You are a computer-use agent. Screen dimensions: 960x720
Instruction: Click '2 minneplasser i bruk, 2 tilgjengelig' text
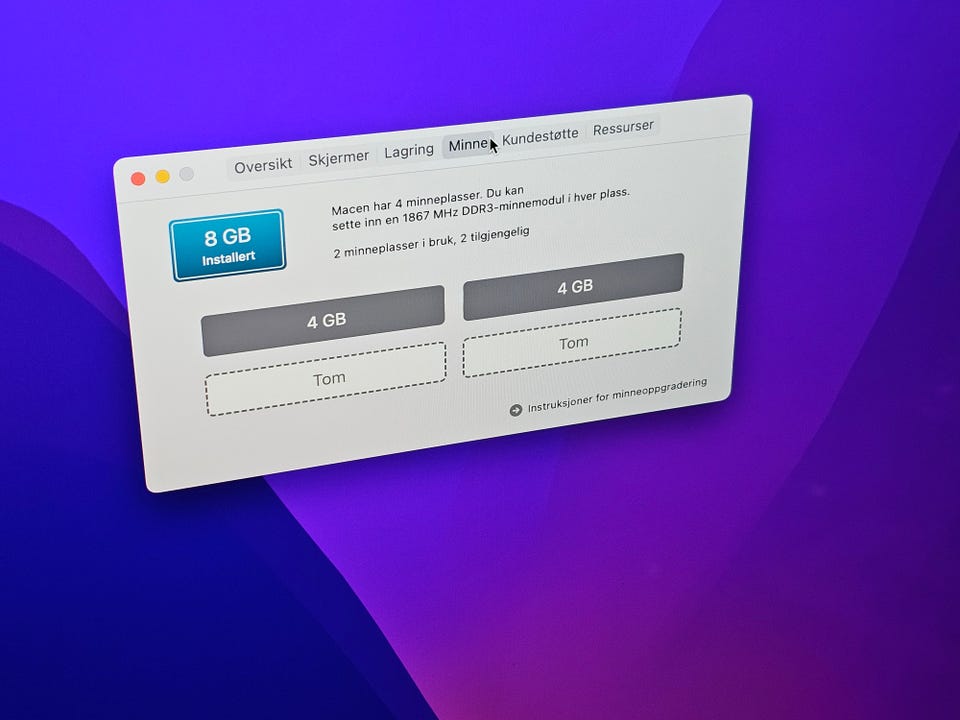tap(432, 242)
